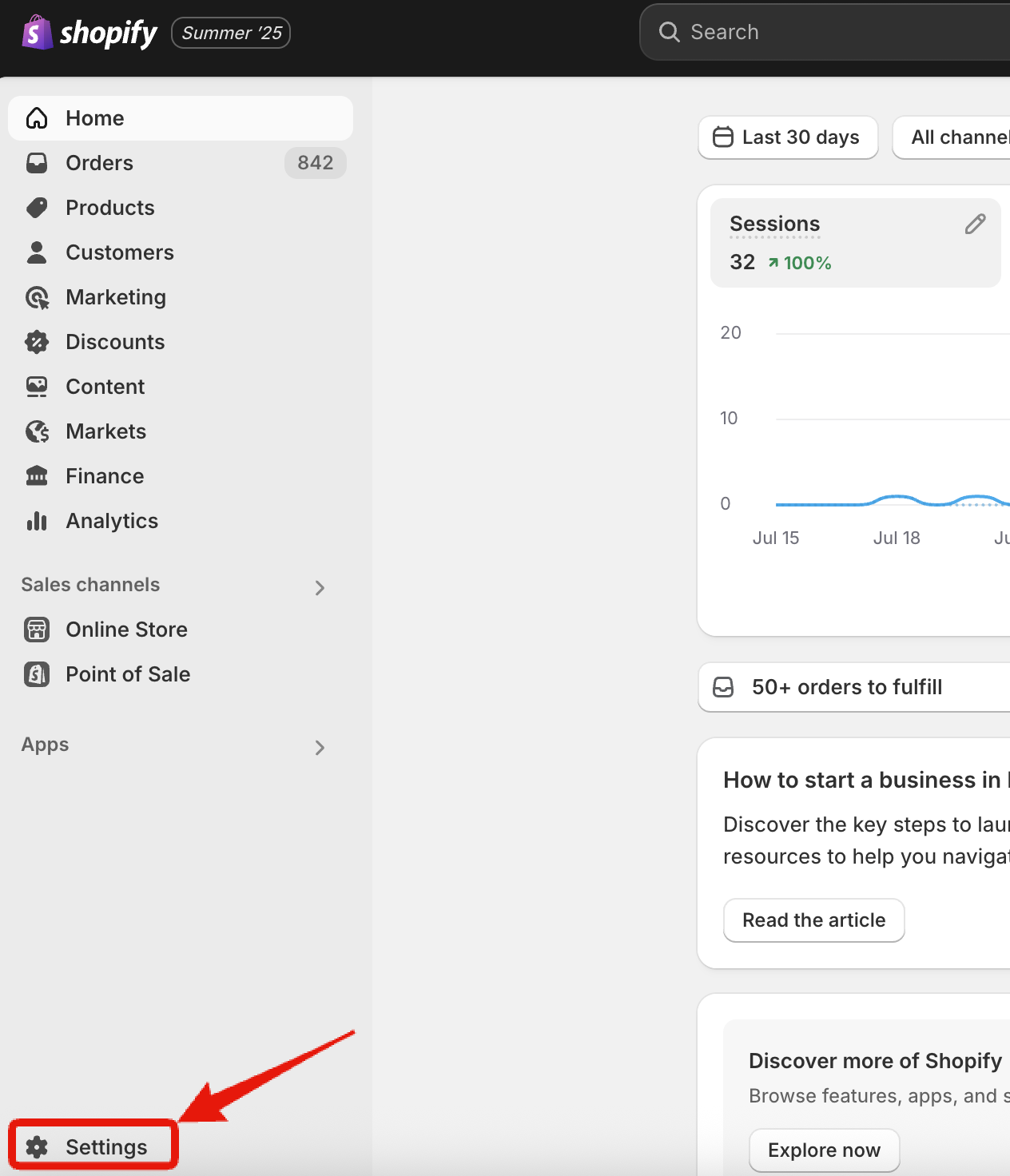1010x1176 pixels.
Task: Open the All channels filter
Action: [951, 137]
